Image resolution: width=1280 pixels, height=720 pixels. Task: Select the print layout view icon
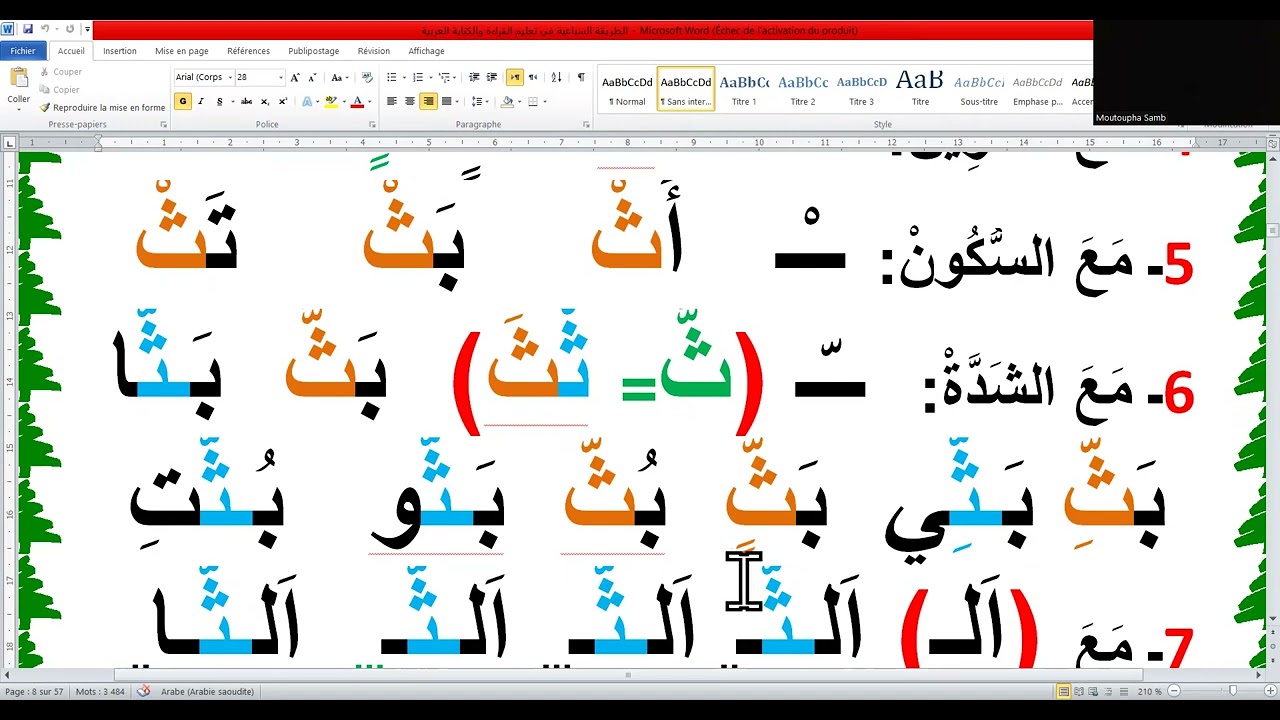point(1065,692)
